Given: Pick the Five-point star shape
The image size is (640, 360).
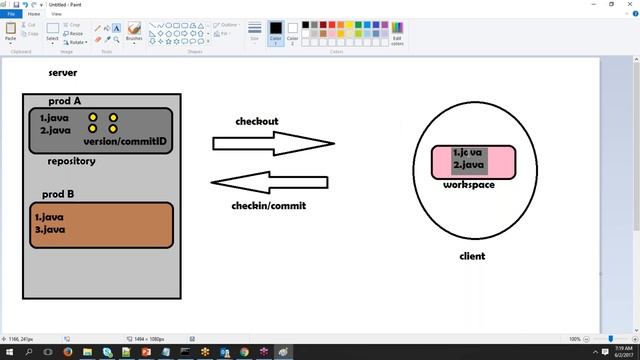Looking at the screenshot, I should (x=169, y=41).
